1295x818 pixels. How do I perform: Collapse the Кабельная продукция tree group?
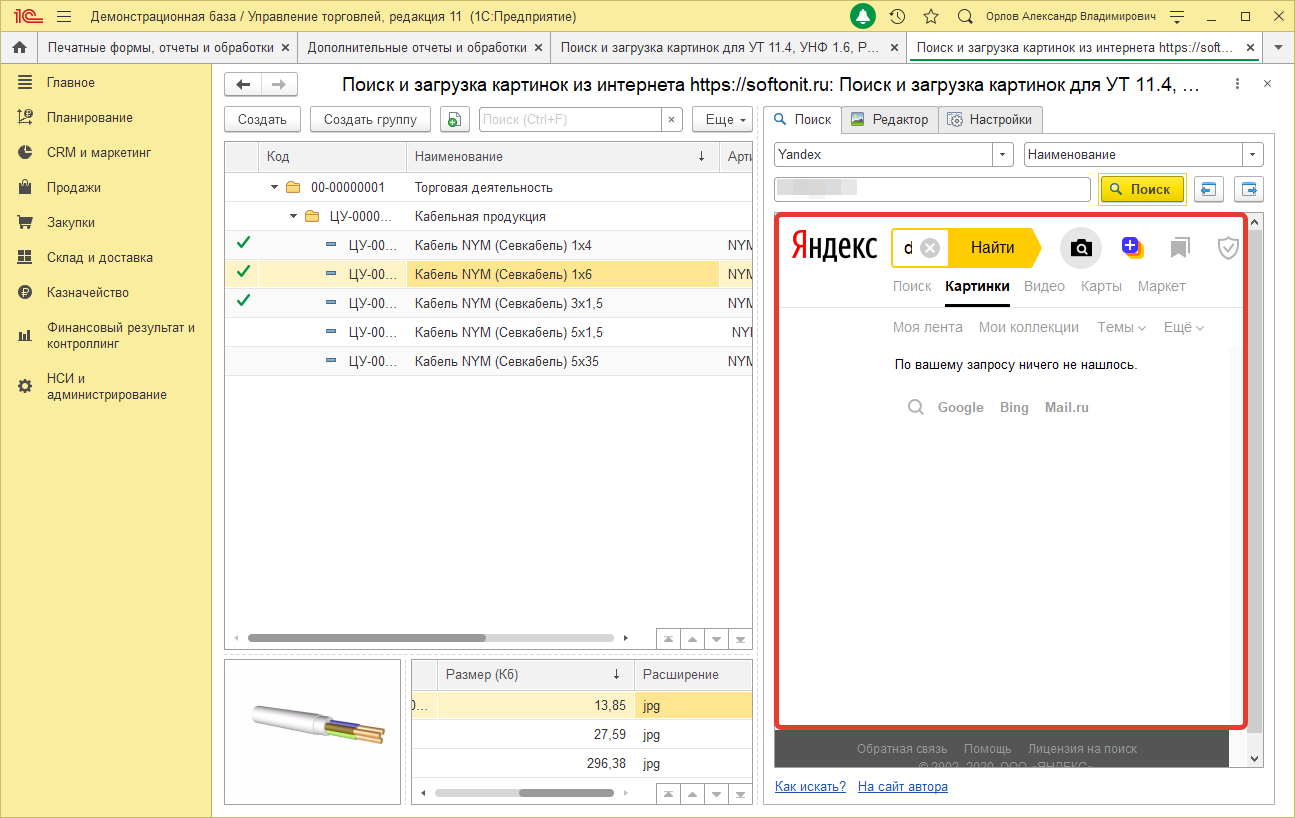point(293,216)
